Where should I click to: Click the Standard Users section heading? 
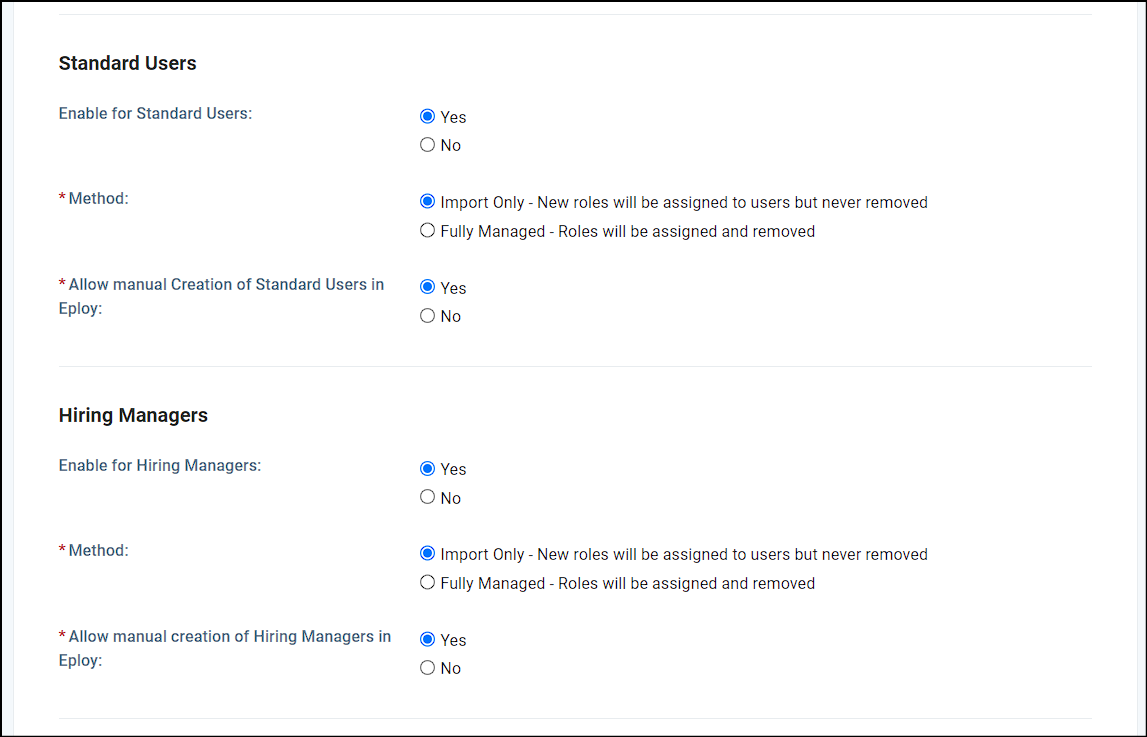click(127, 63)
